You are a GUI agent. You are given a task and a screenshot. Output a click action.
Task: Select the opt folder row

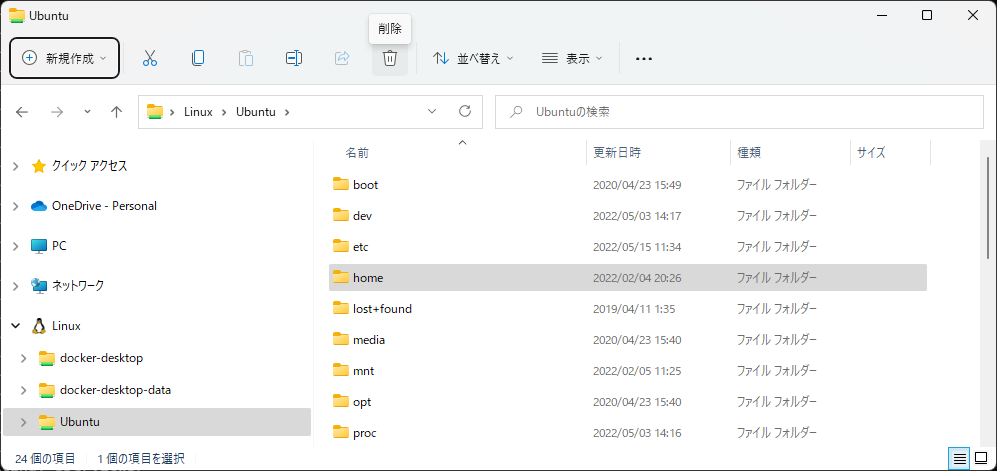[x=628, y=402]
